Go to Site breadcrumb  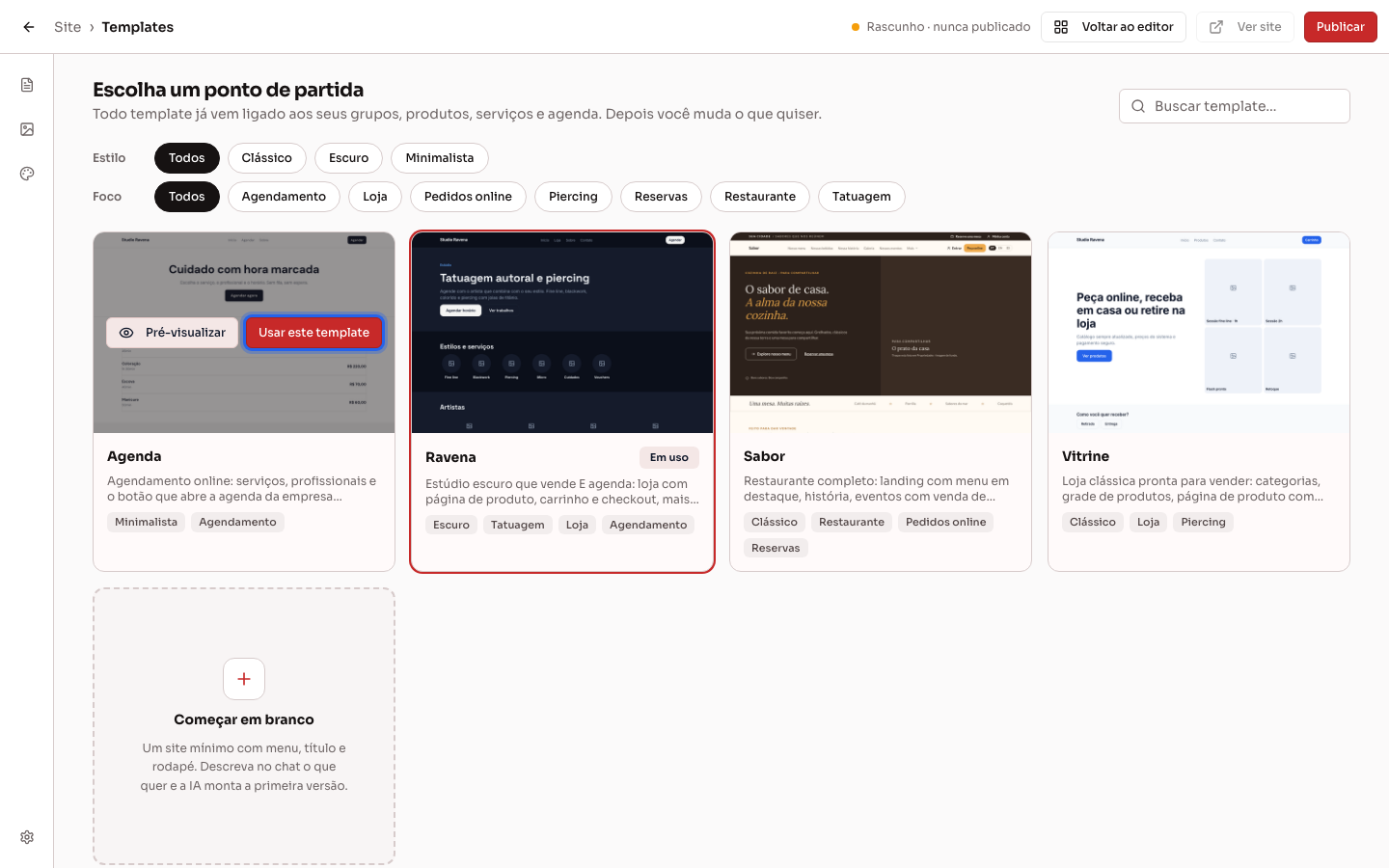pos(68,27)
